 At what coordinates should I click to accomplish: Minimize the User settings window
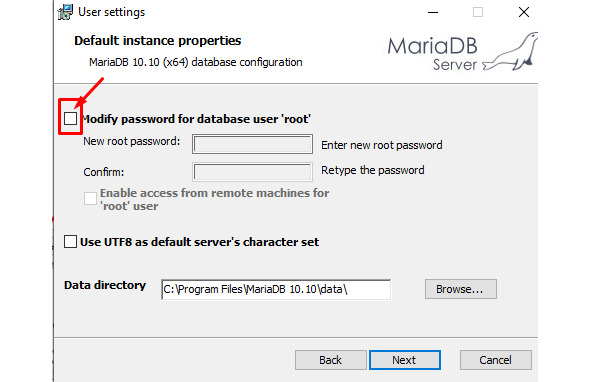tap(433, 12)
